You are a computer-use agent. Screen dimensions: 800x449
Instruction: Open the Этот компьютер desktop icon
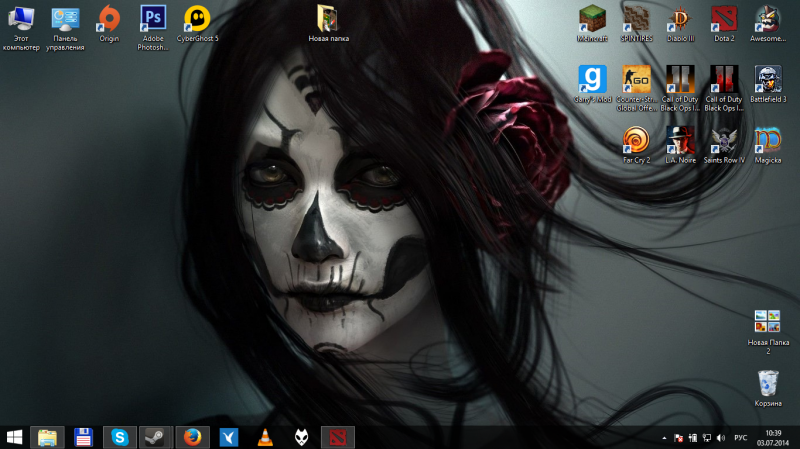21,28
